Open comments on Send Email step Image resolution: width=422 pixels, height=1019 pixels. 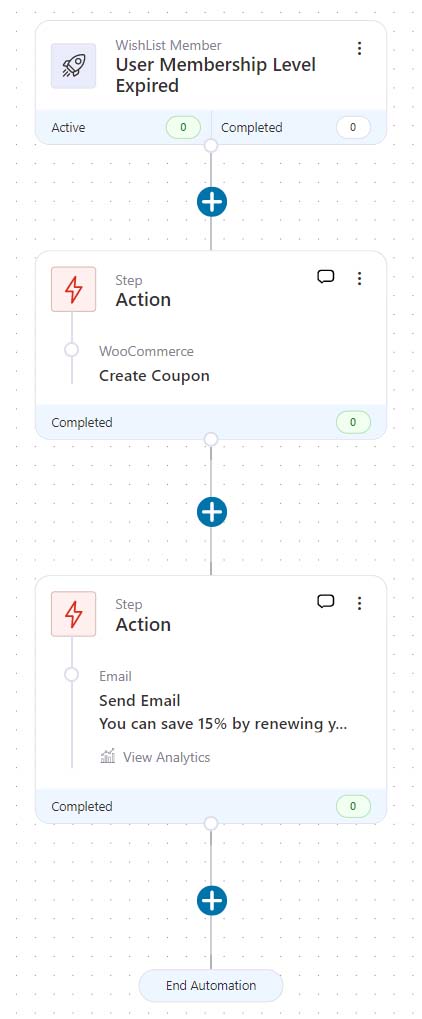click(x=326, y=602)
